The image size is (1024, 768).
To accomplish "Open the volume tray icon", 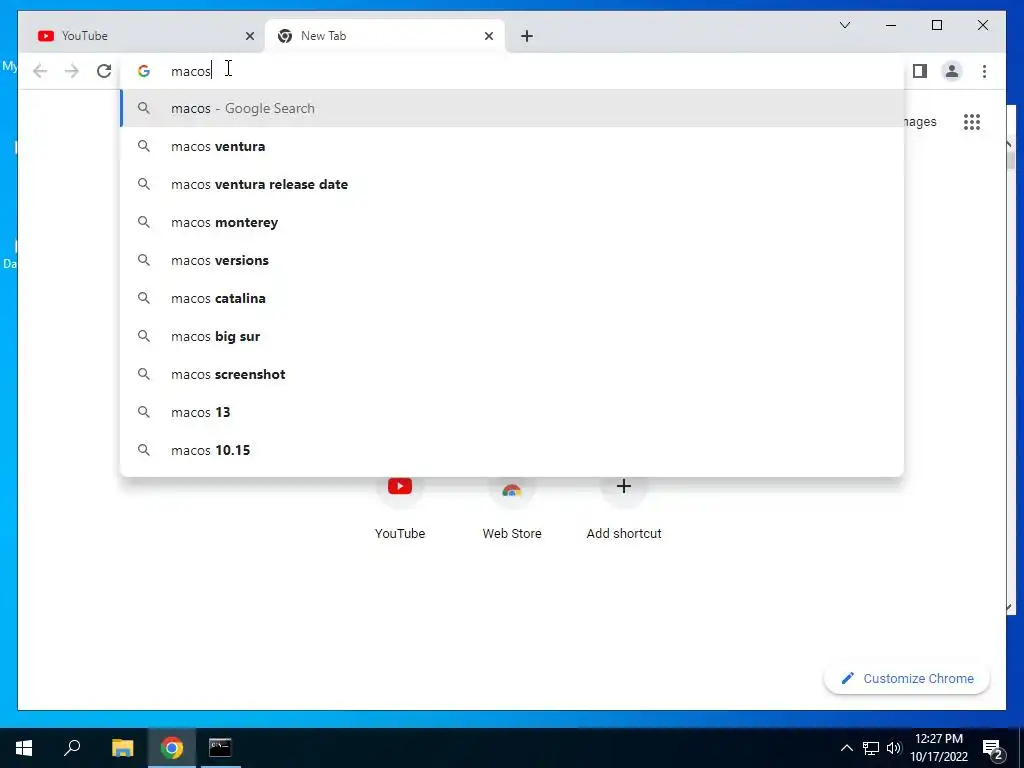I will click(x=894, y=748).
